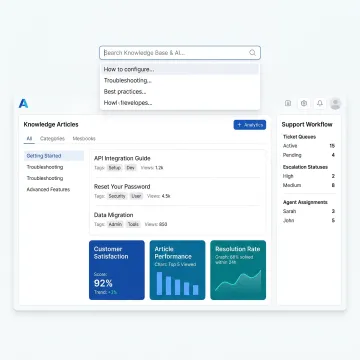The width and height of the screenshot is (360, 360).
Task: Select Advanced Features in the category list
Action: (x=54, y=189)
